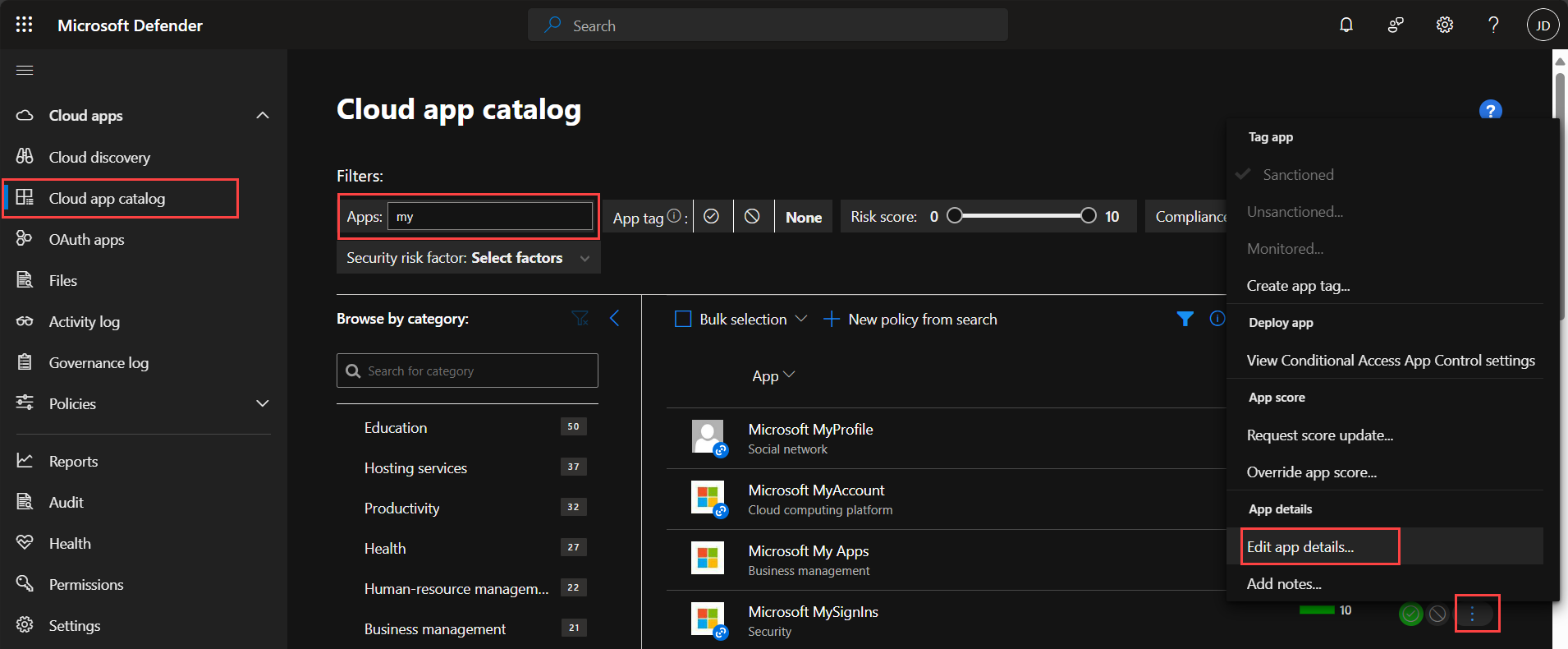Open Microsoft MyAccount app link
Viewport: 1568px width, 649px height.
tap(816, 490)
